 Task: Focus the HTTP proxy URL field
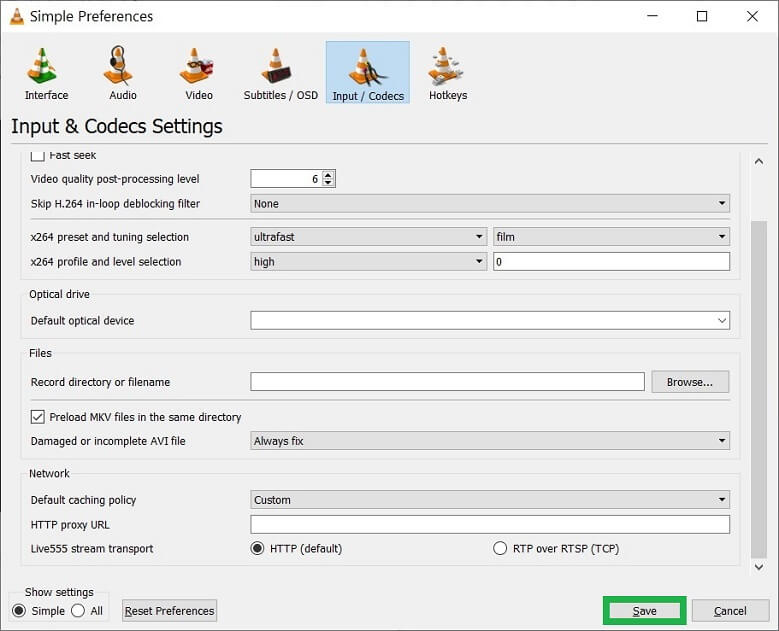click(490, 524)
